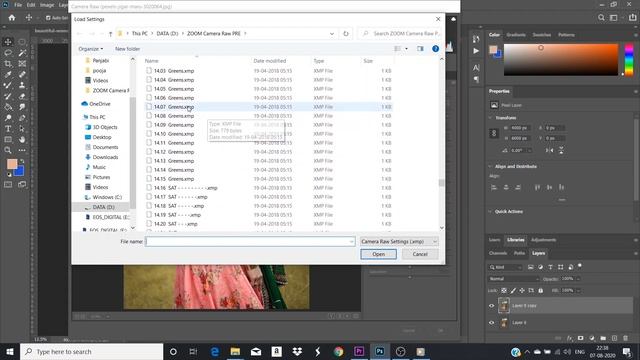This screenshot has width=640, height=360.
Task: Select the Paint Bucket tool
Action: [8, 107]
